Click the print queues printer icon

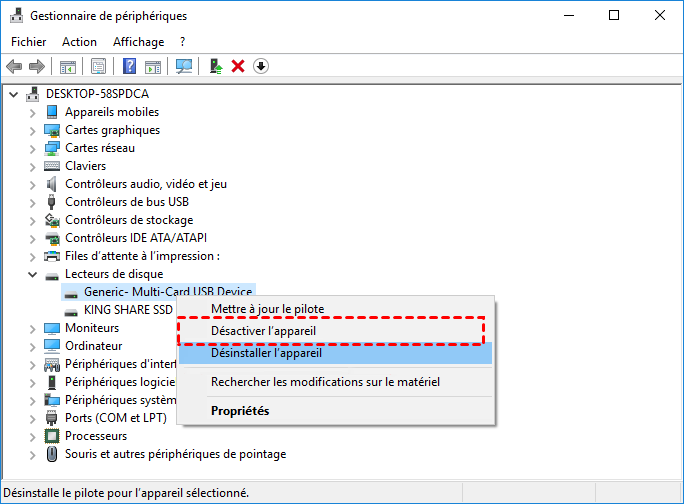click(52, 256)
